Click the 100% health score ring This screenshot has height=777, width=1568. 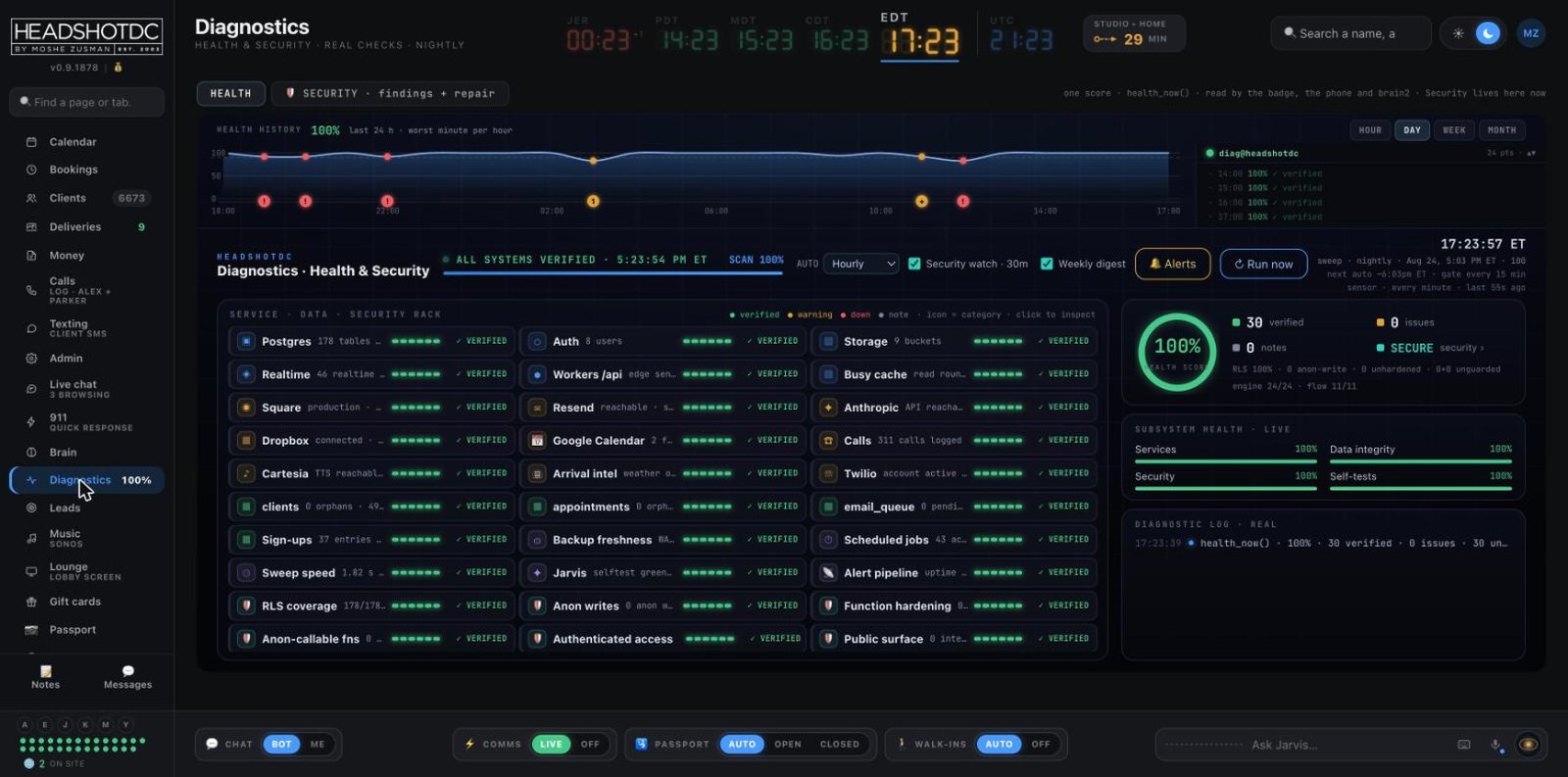1177,352
